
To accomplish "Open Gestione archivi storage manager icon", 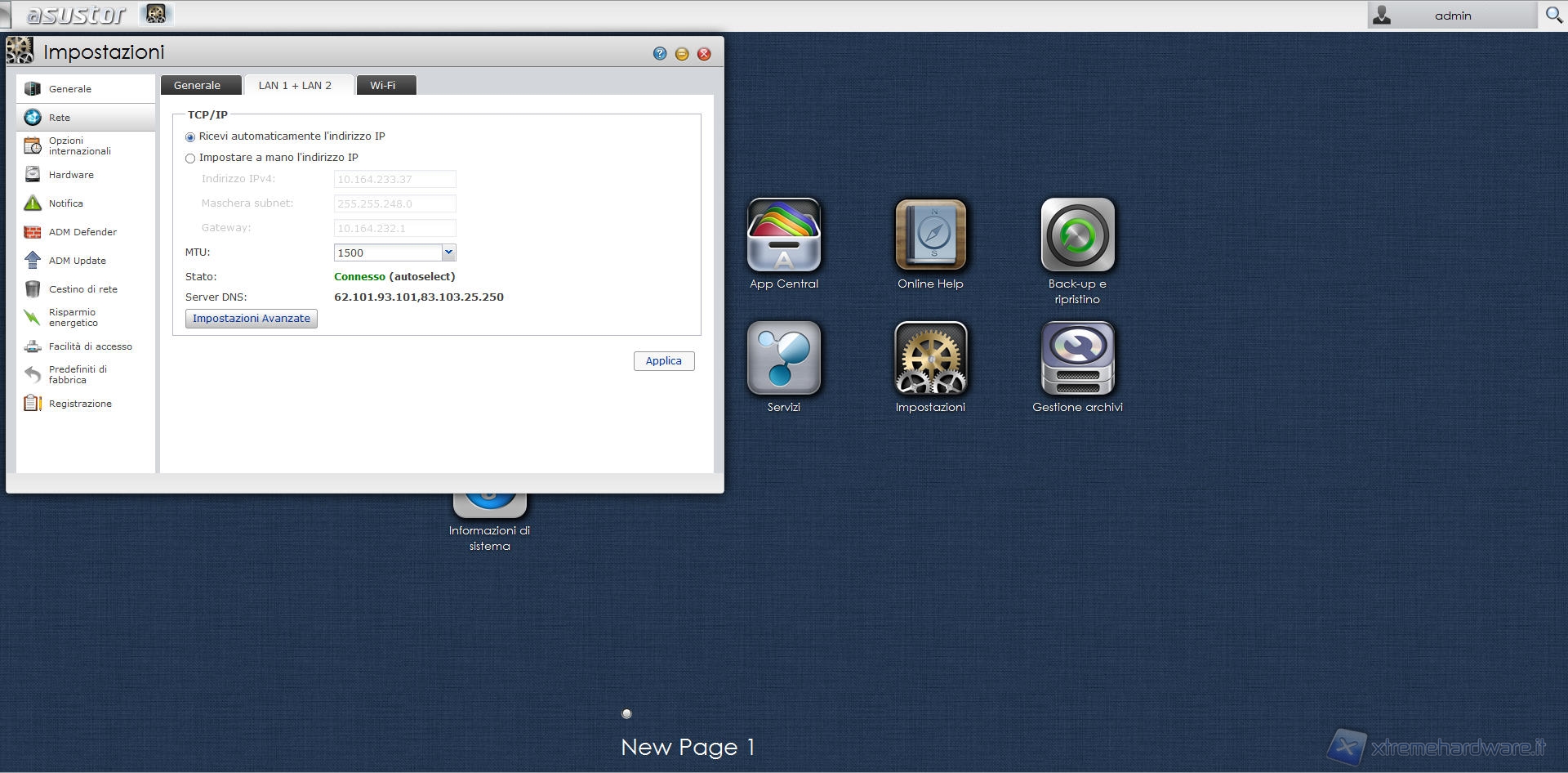I will click(x=1077, y=359).
